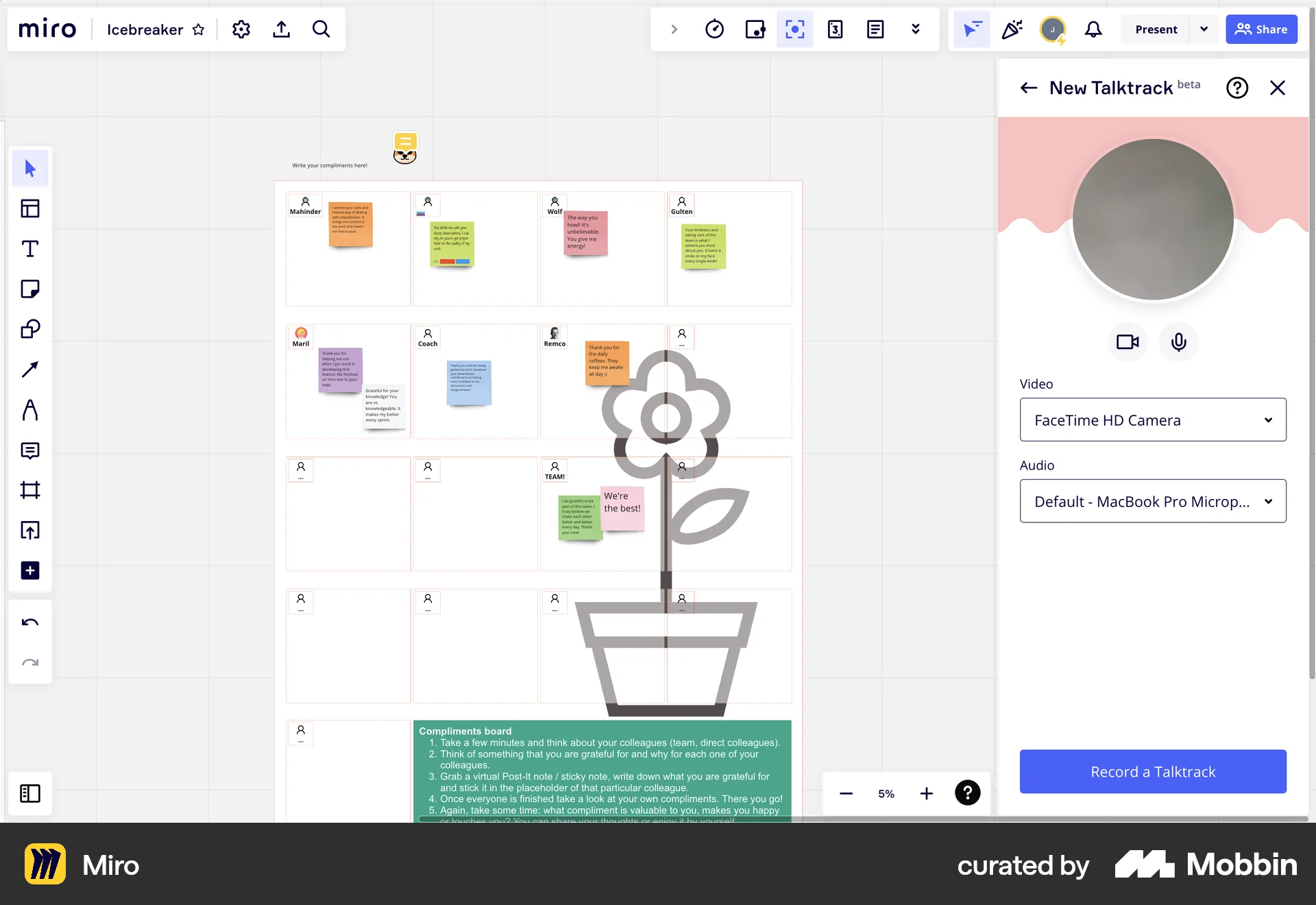
Task: Click the Present button
Action: click(1156, 29)
